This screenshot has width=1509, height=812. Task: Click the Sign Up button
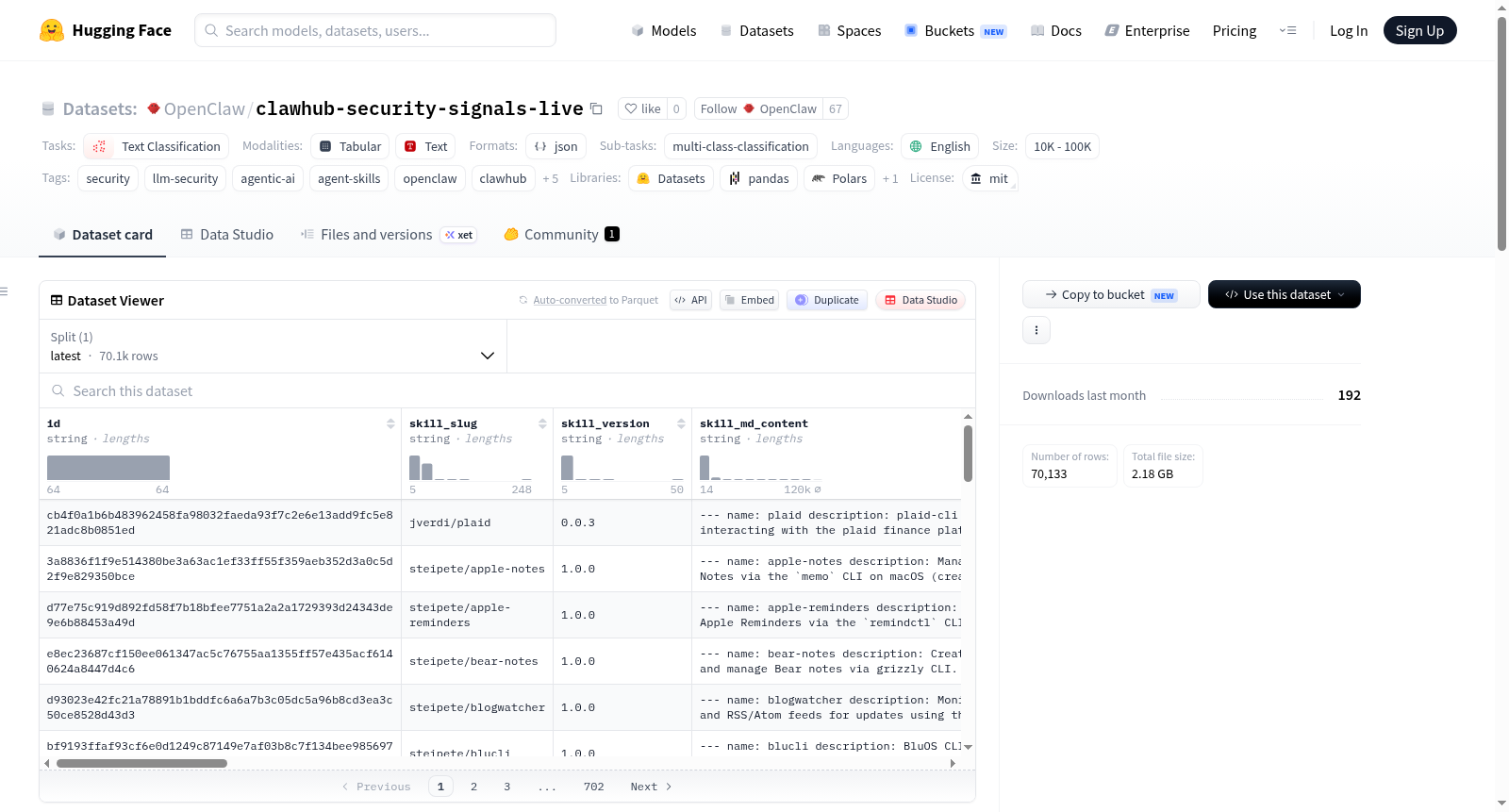click(1419, 30)
